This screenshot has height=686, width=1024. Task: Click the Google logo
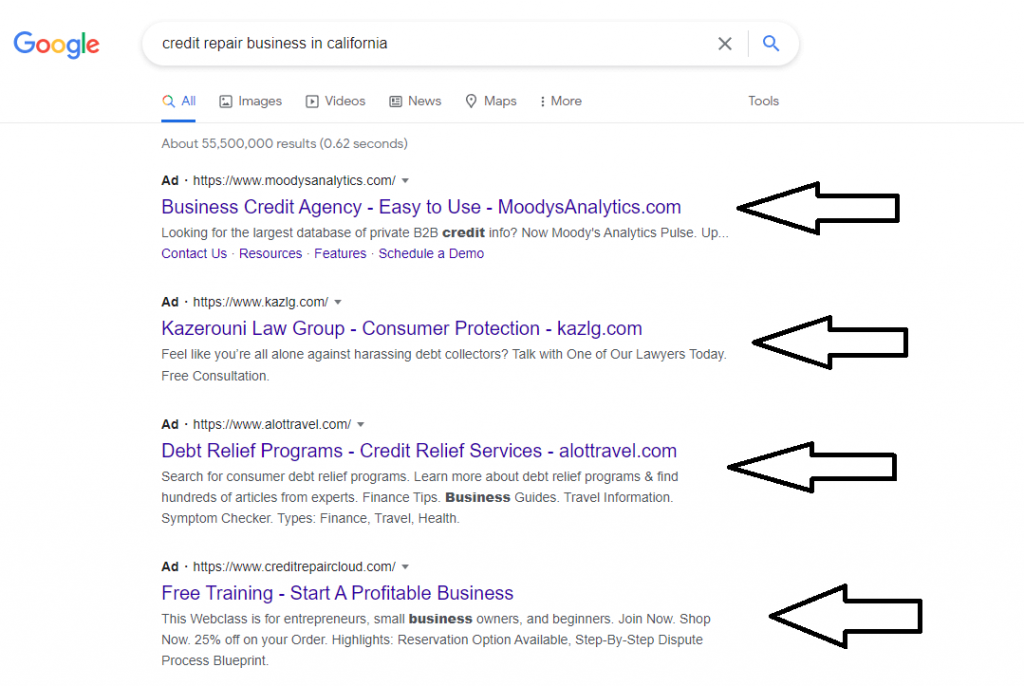pyautogui.click(x=56, y=44)
